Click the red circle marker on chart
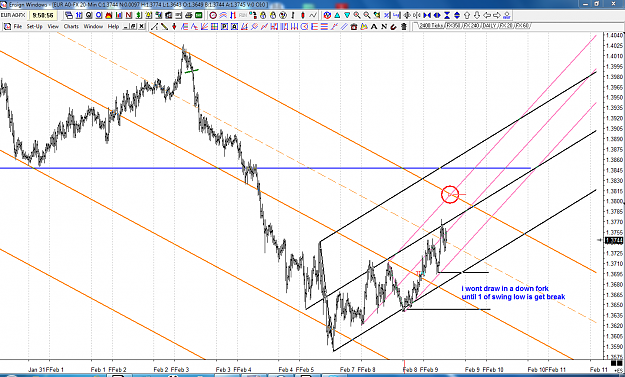Viewport: 625px width, 377px height. pos(450,194)
